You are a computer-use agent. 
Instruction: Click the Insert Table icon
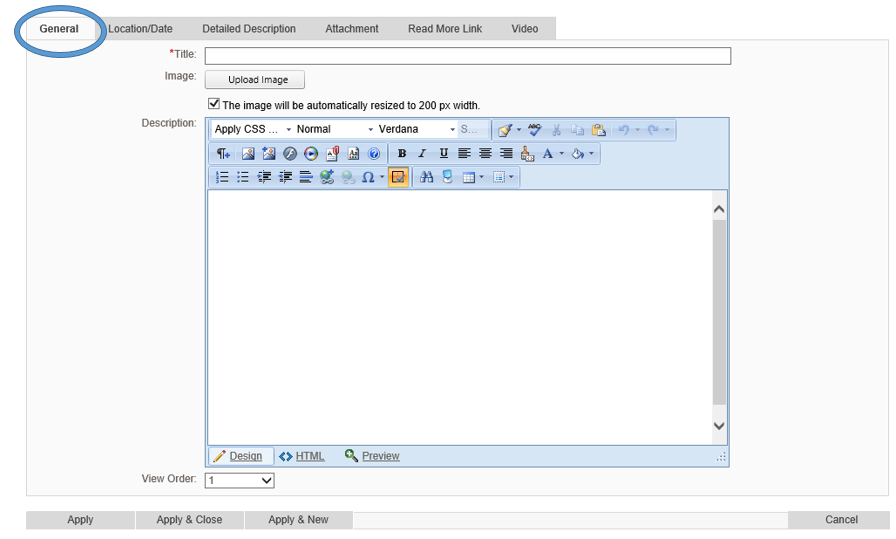[469, 177]
